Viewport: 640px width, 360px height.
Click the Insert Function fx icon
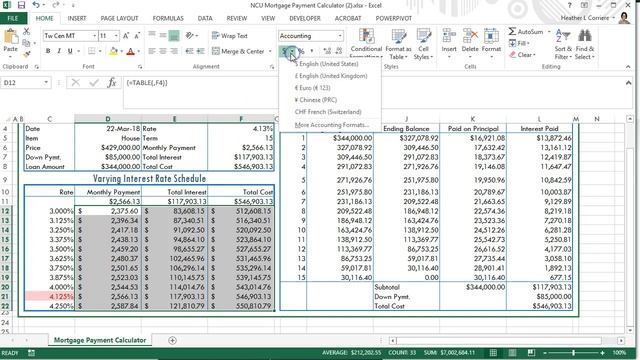[x=112, y=83]
